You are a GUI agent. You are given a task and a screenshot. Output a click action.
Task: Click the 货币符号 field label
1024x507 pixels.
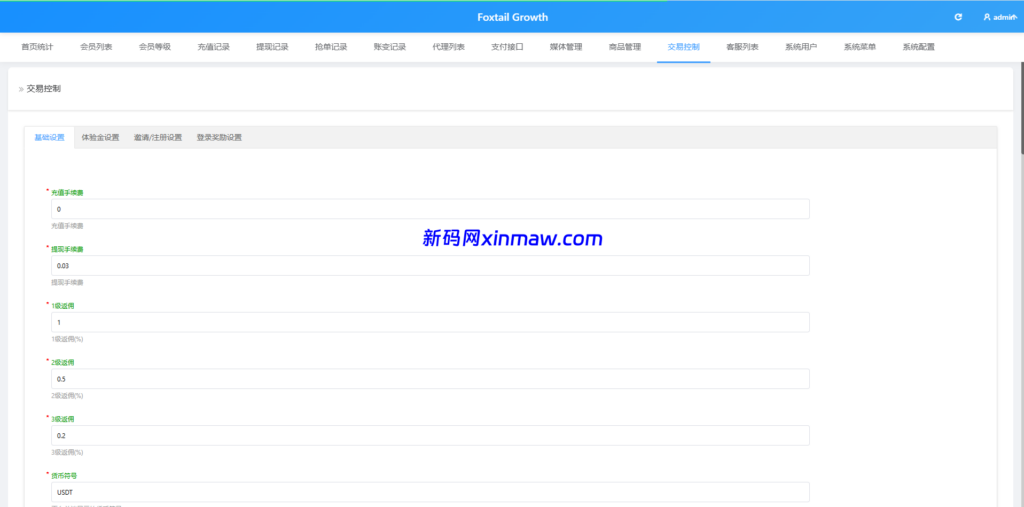tap(65, 476)
